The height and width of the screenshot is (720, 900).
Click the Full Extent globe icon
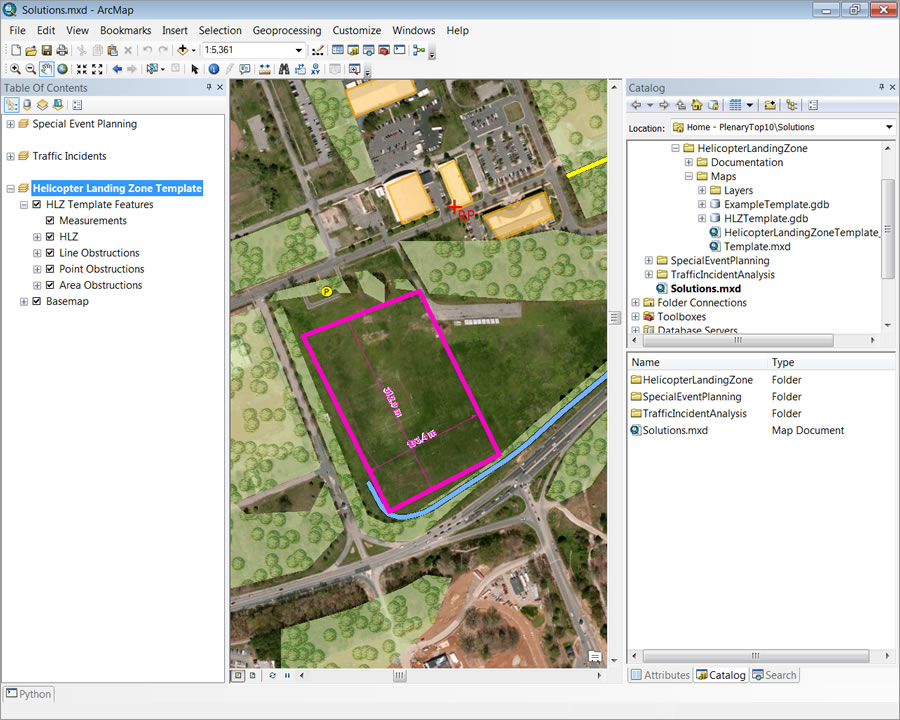pos(62,69)
